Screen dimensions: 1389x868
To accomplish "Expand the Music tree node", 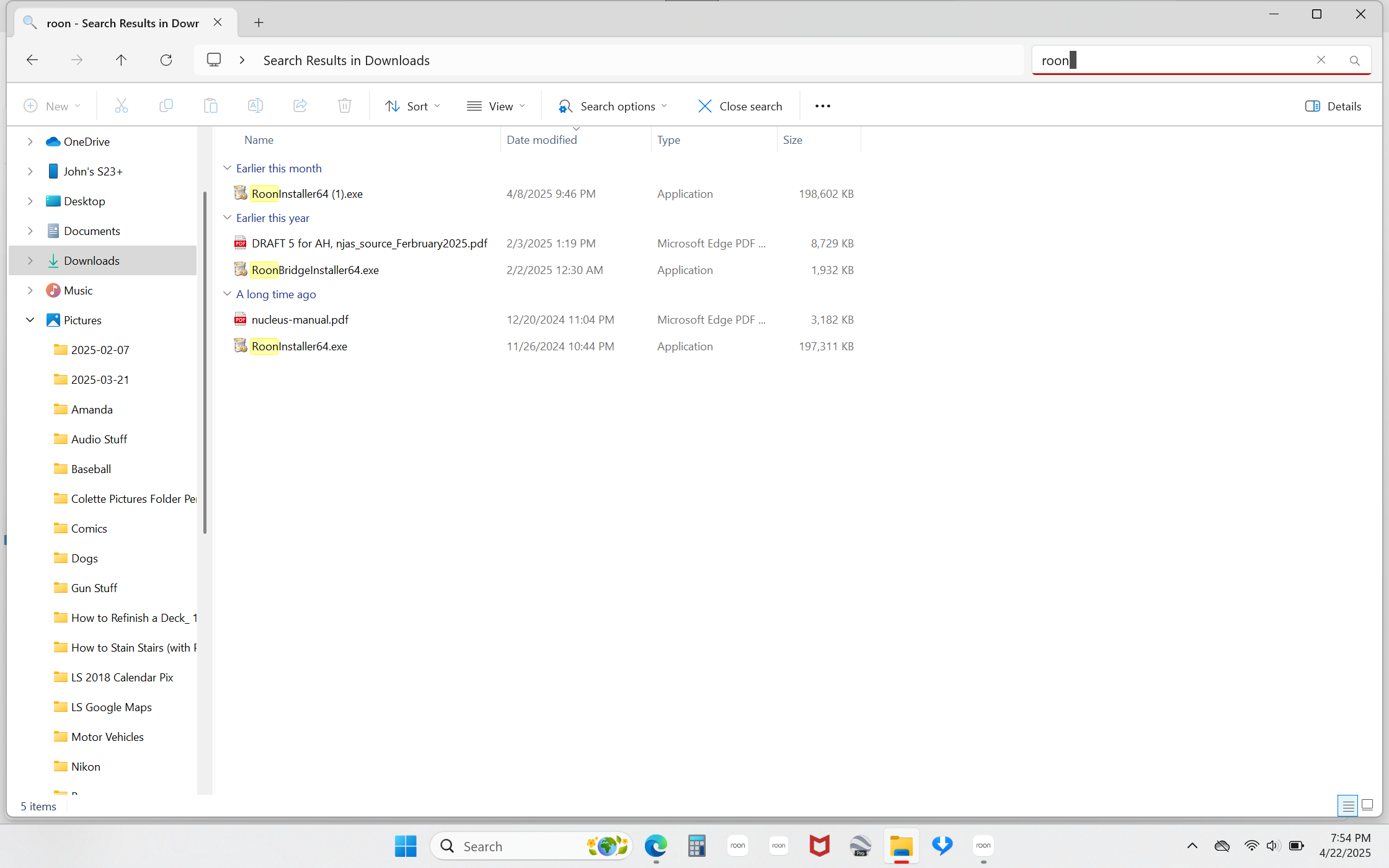I will [x=30, y=290].
